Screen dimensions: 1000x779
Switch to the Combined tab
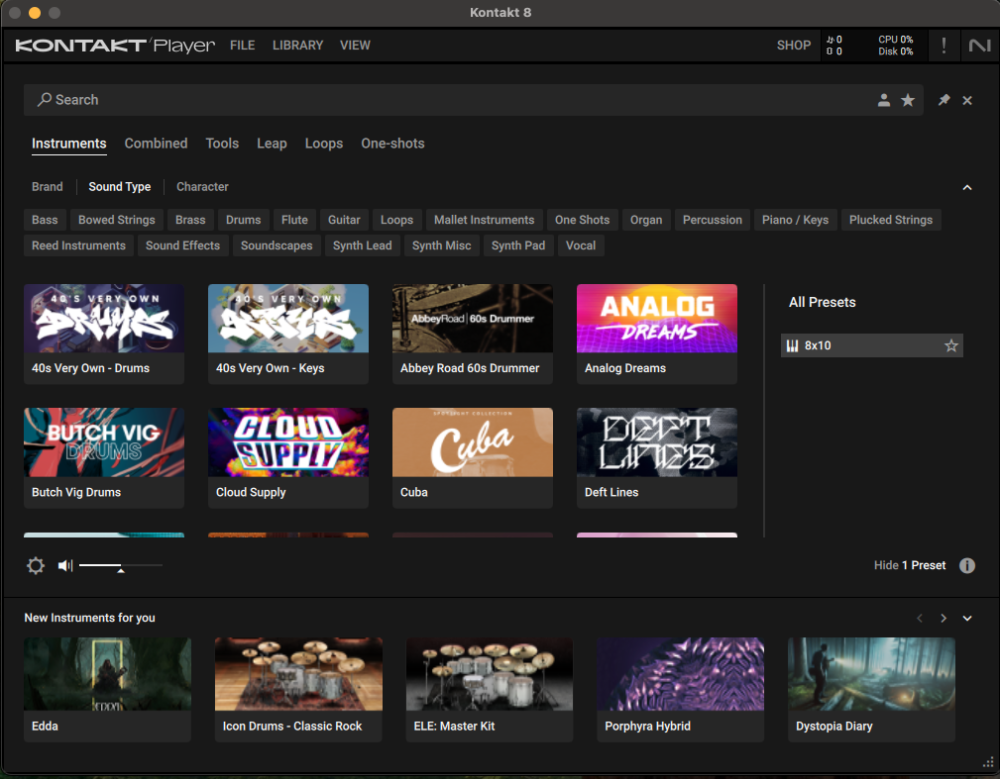(156, 144)
